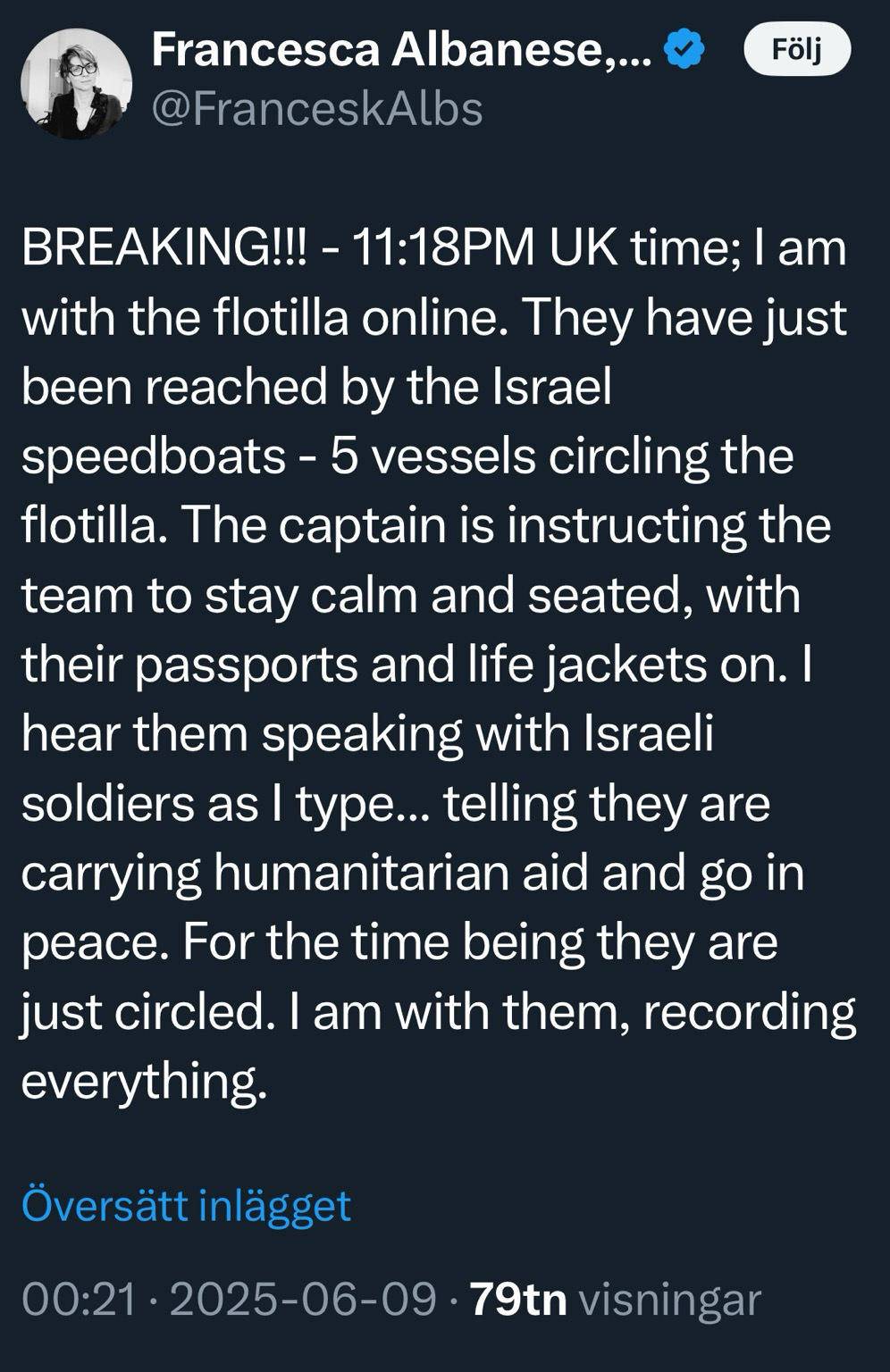Click the blue verified checkmark badge
890x1372 pixels.
[684, 50]
